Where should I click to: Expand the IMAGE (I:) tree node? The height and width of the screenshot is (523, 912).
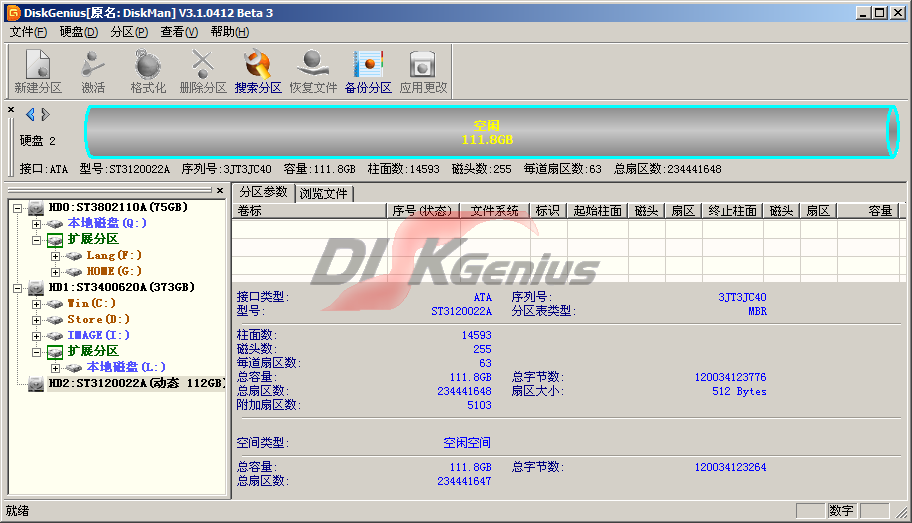click(x=36, y=336)
